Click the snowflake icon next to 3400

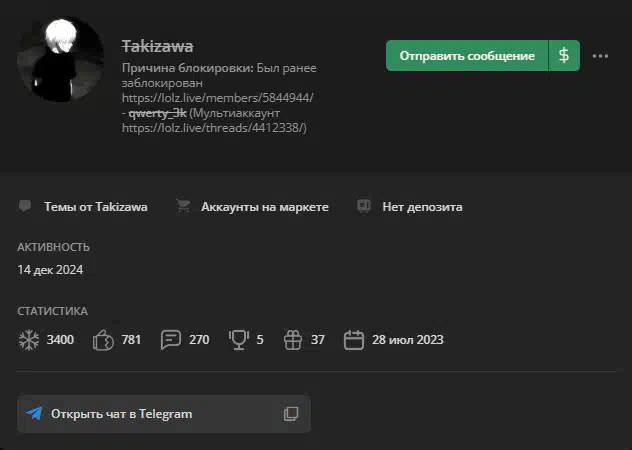pos(29,340)
